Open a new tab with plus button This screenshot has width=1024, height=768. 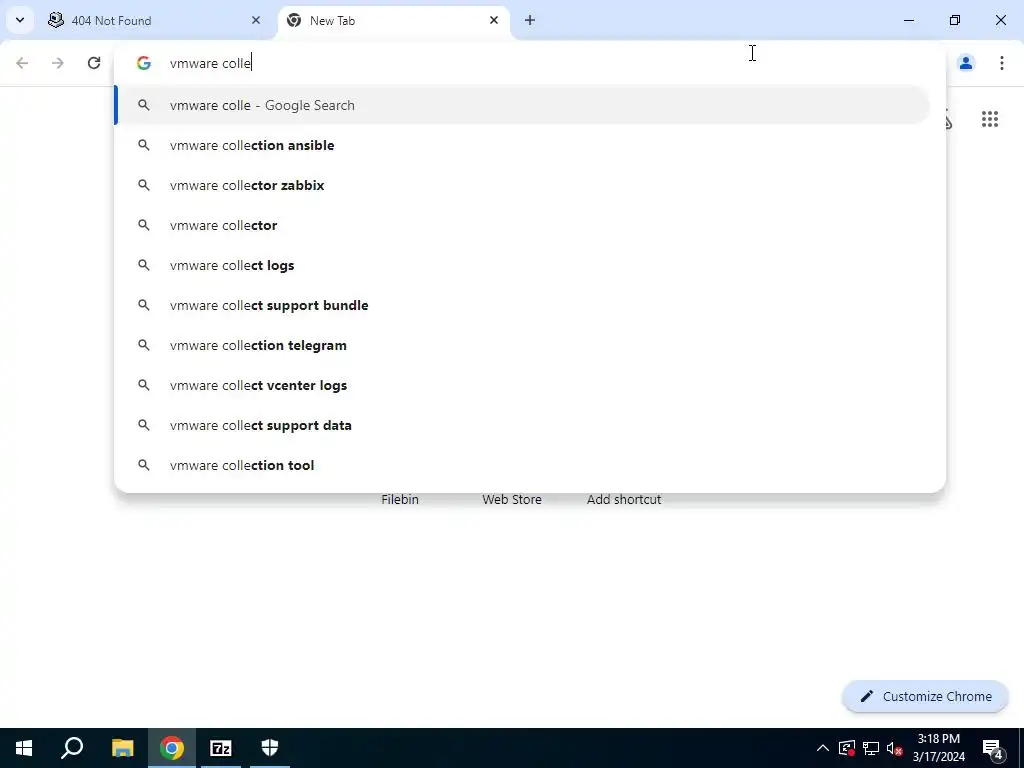(530, 20)
